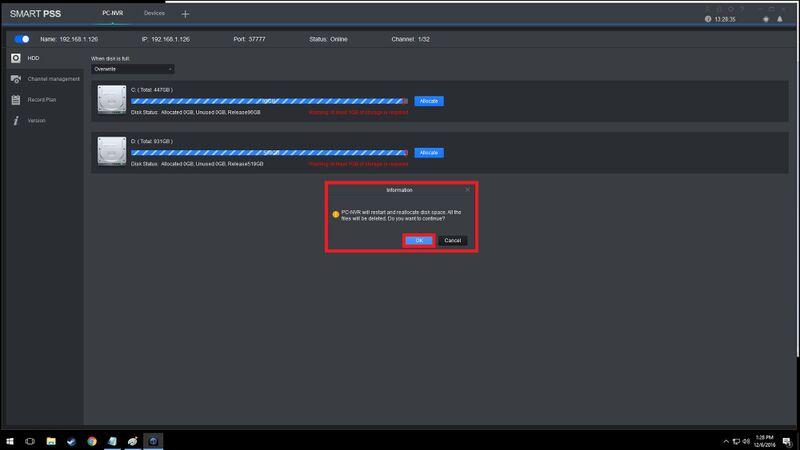Click the warning icon in Information dialog
800x450 pixels.
click(336, 215)
